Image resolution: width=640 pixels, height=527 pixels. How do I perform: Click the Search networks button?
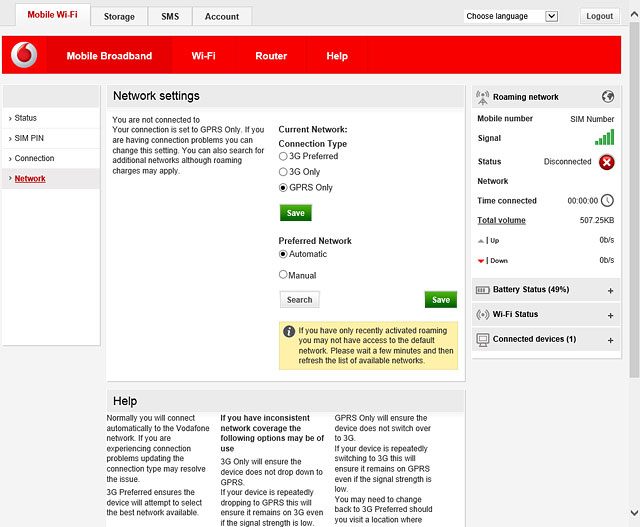(300, 300)
